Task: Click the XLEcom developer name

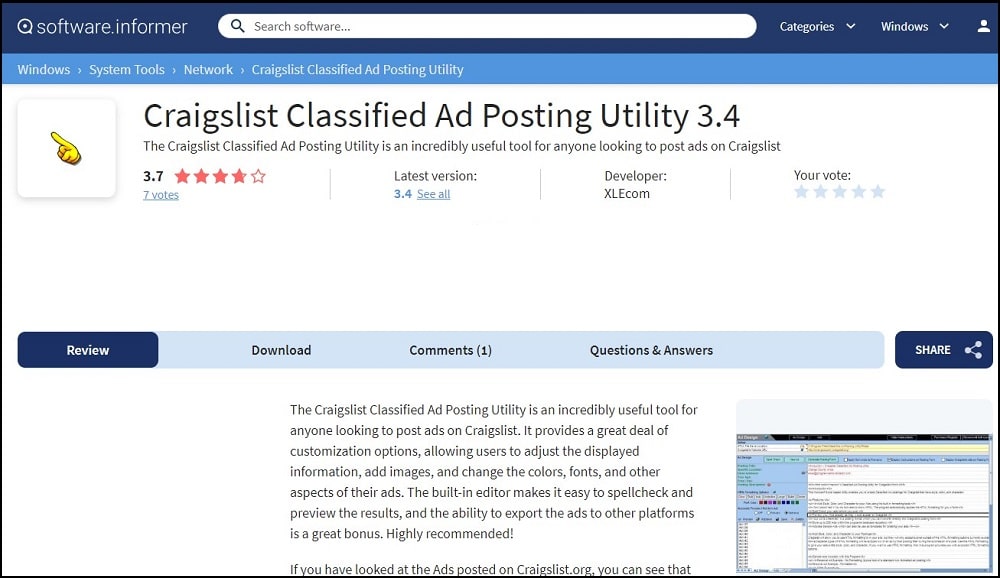Action: coord(627,194)
